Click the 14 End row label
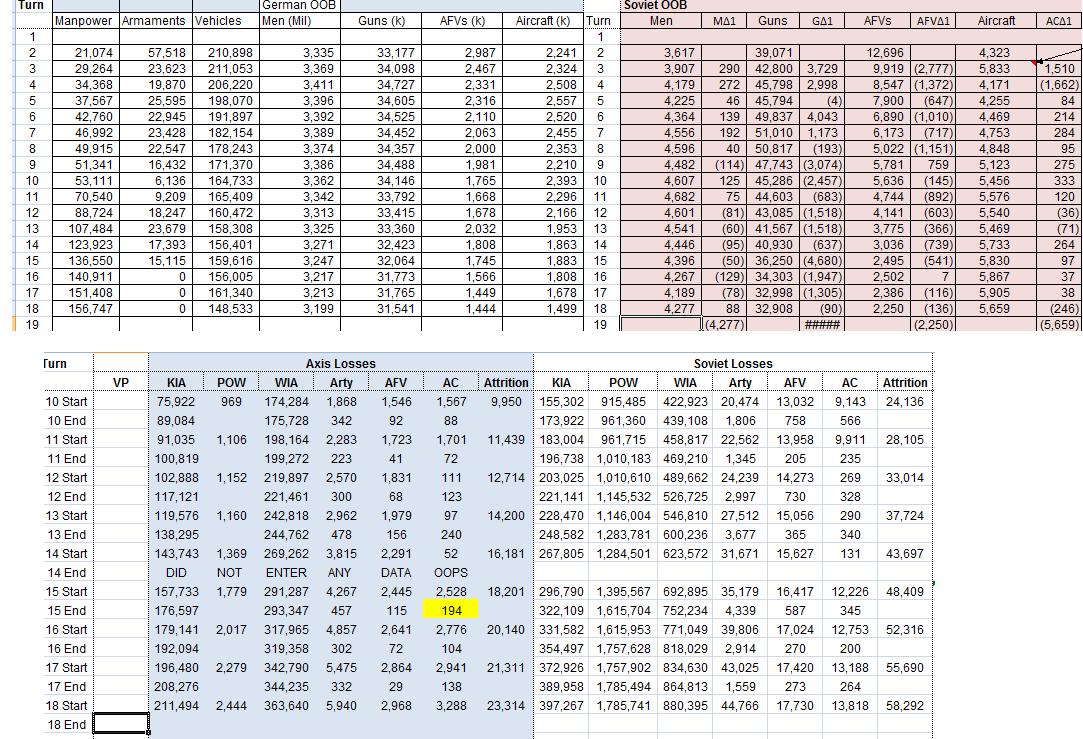This screenshot has width=1083, height=739. [67, 573]
